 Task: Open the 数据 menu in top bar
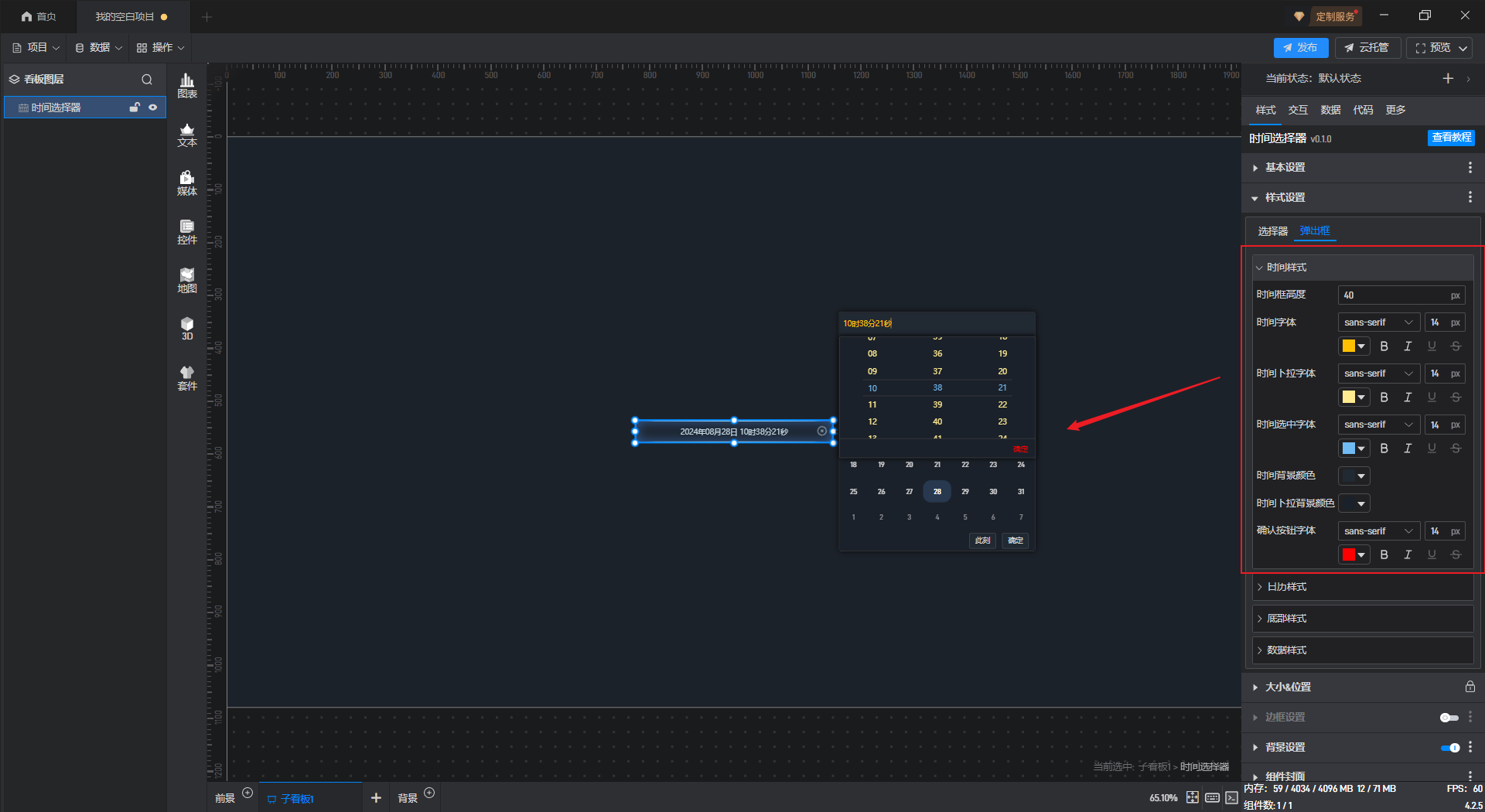tap(98, 48)
